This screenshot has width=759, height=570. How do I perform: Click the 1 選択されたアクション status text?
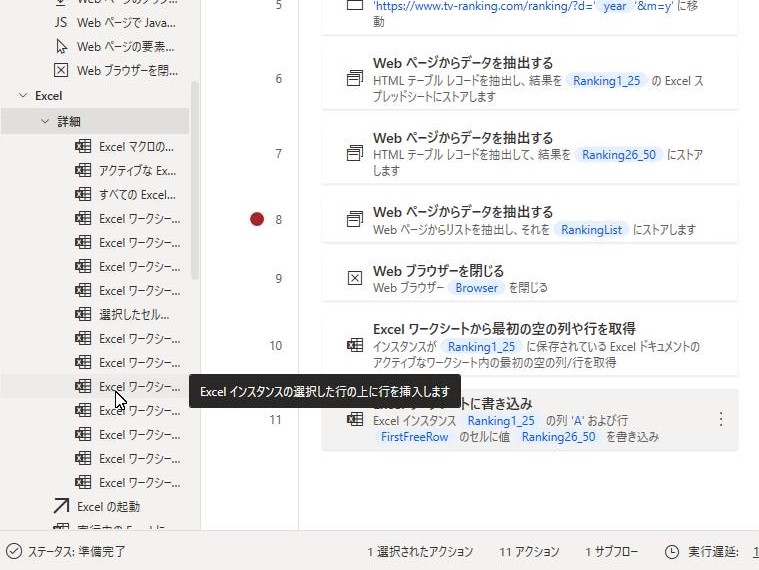(x=420, y=552)
